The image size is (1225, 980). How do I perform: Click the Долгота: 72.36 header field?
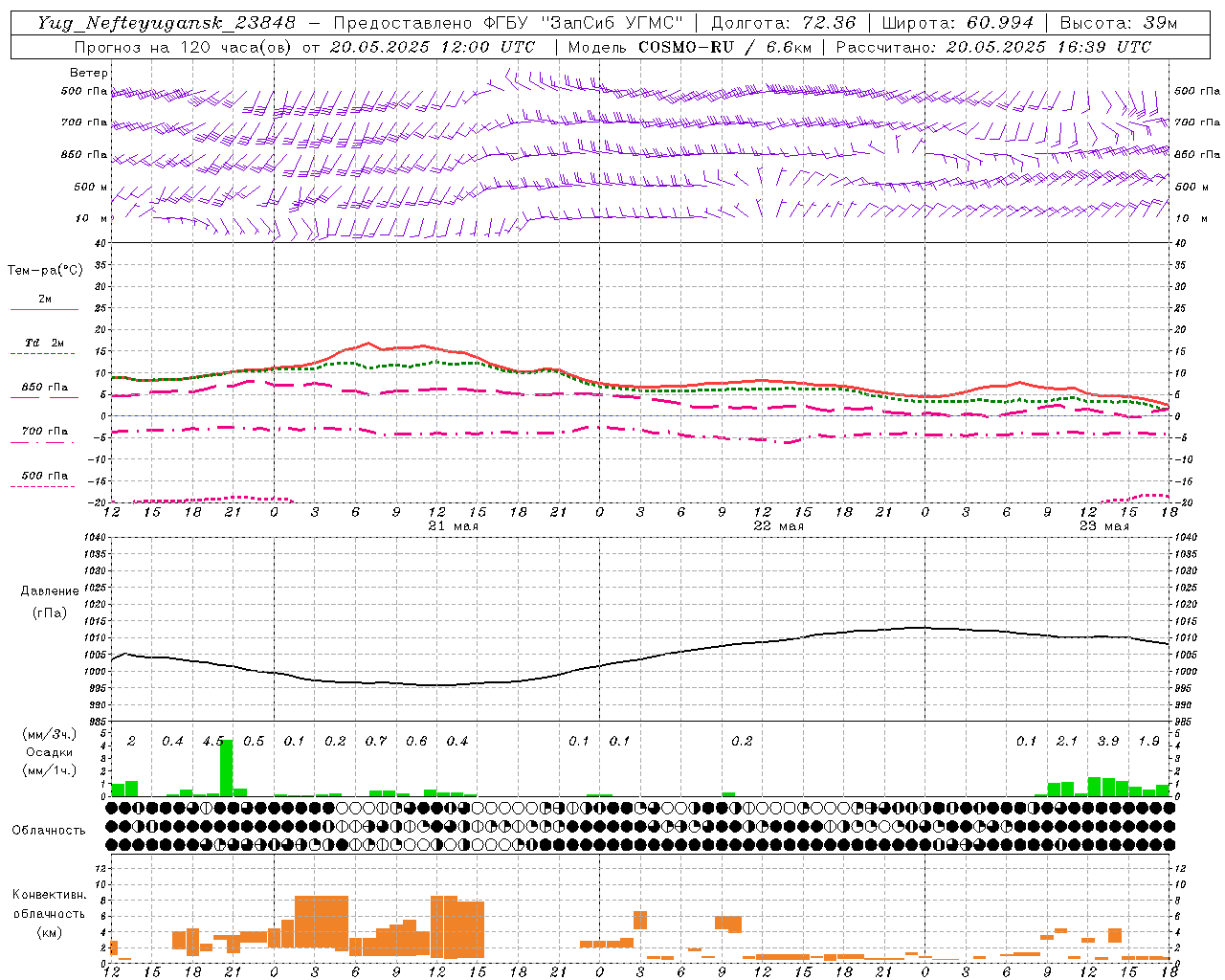click(783, 23)
